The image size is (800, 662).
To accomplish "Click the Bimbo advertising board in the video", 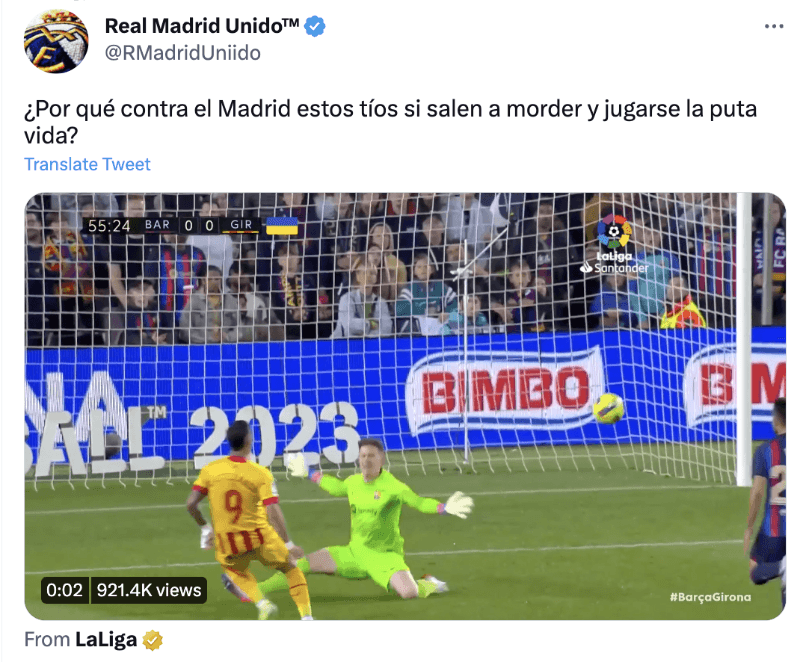I will point(505,389).
